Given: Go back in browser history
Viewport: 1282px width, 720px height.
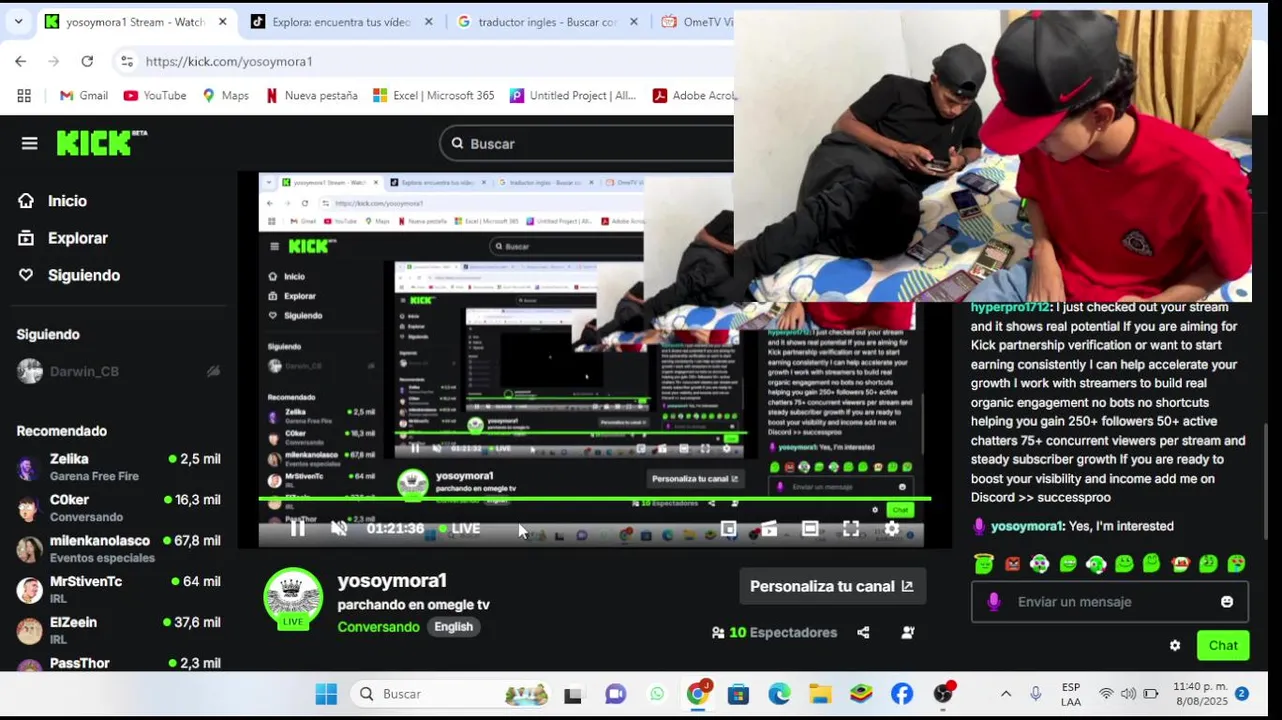Looking at the screenshot, I should point(21,61).
